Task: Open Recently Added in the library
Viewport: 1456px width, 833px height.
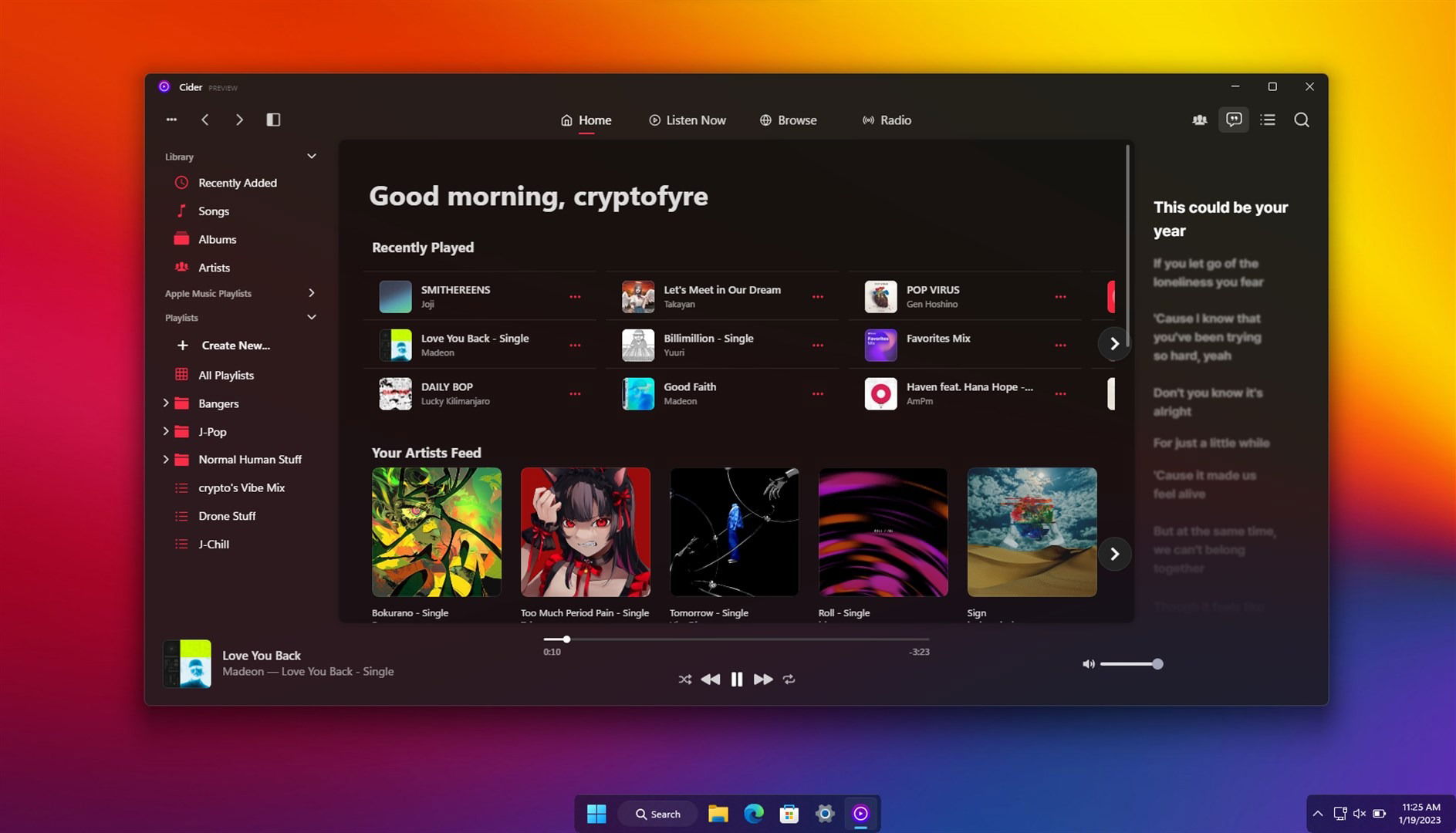Action: tap(238, 183)
